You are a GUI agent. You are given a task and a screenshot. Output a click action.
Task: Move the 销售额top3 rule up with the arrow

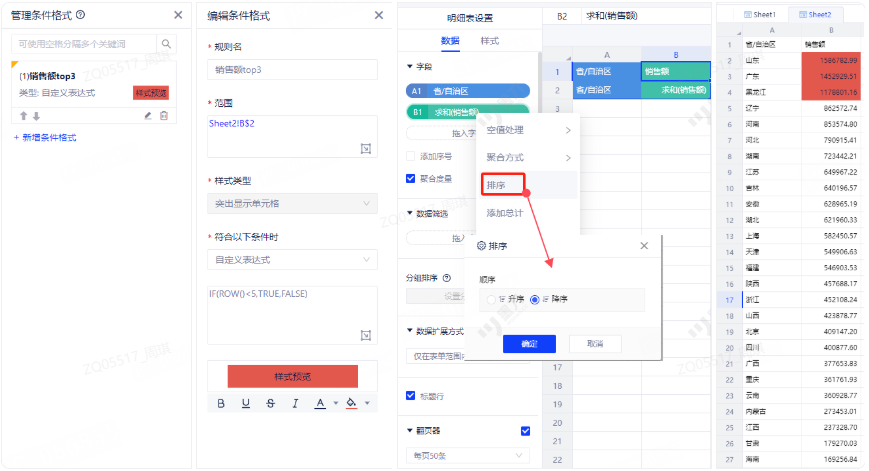(24, 116)
